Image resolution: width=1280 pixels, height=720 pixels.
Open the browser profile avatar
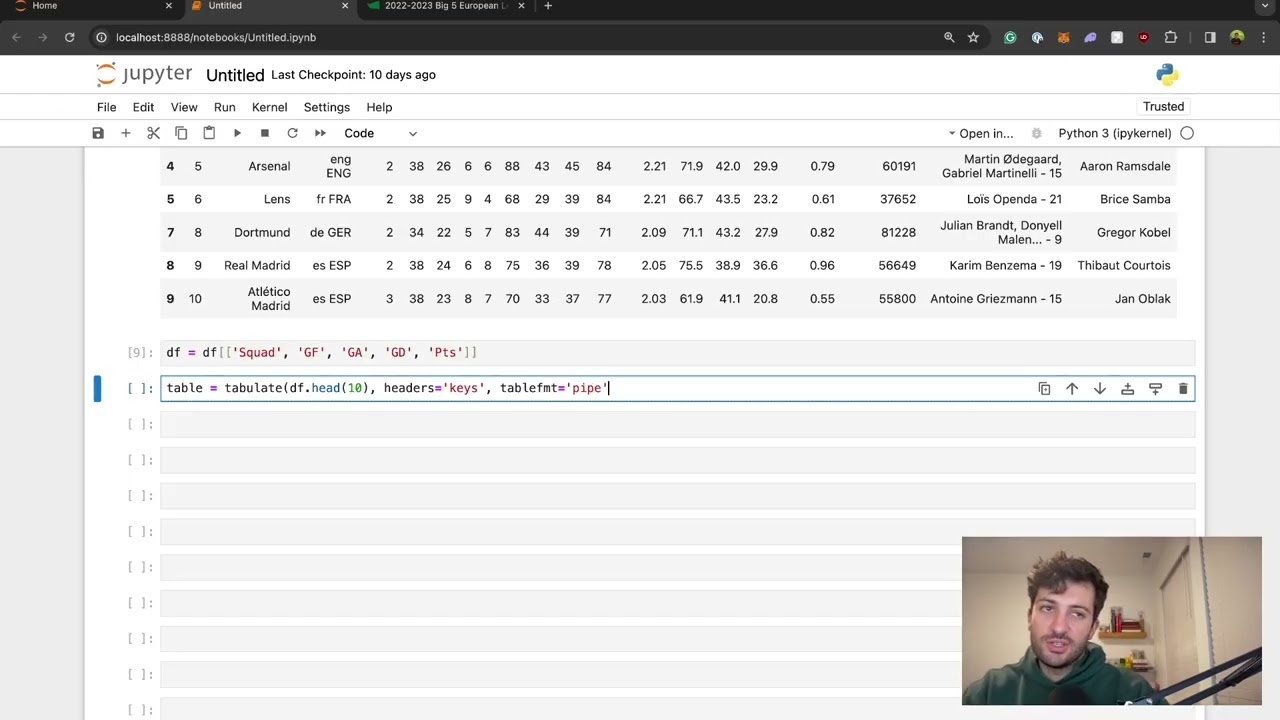1237,38
